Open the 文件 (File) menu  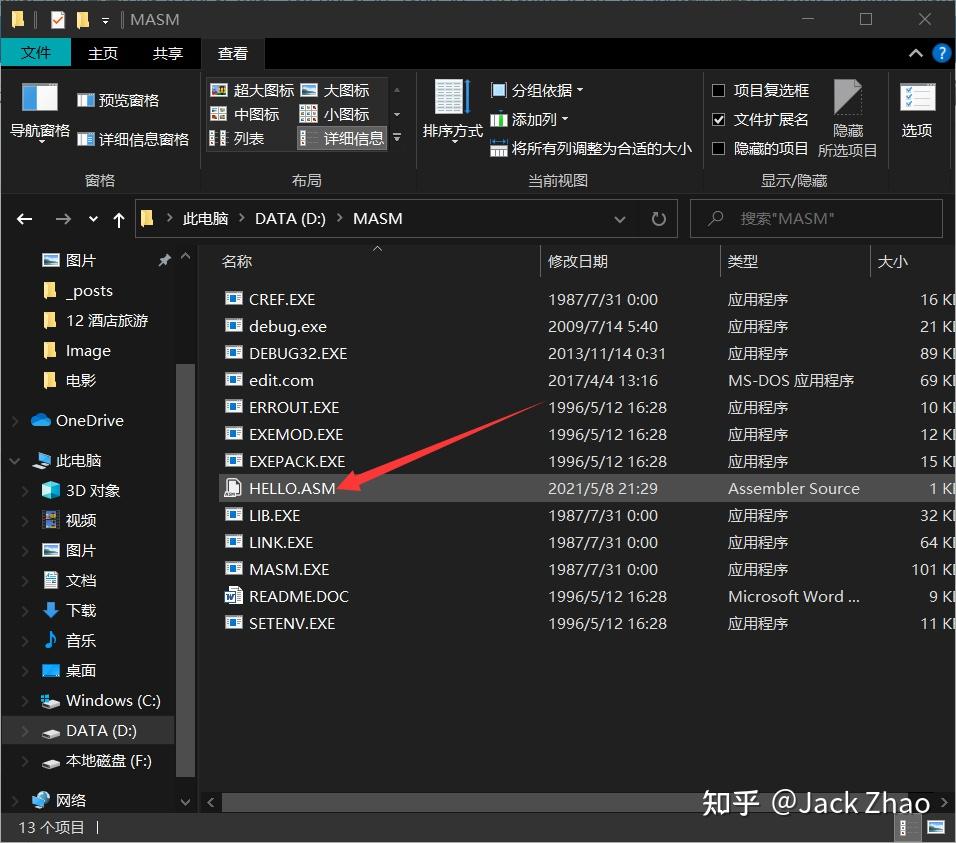click(x=36, y=53)
